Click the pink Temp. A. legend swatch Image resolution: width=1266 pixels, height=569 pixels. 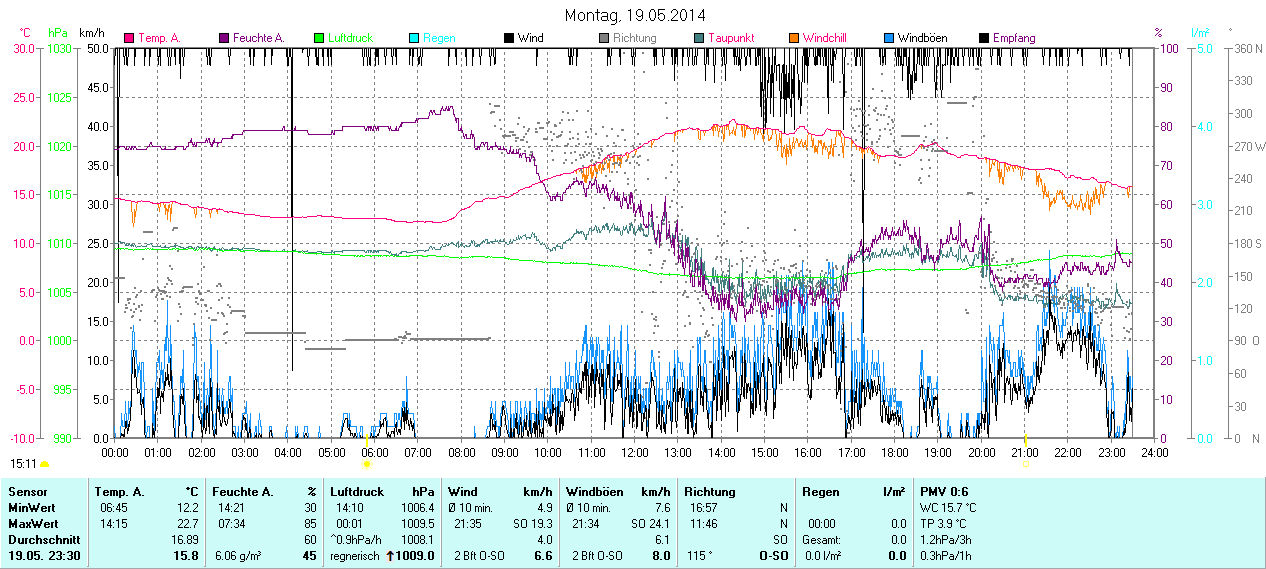pos(129,38)
